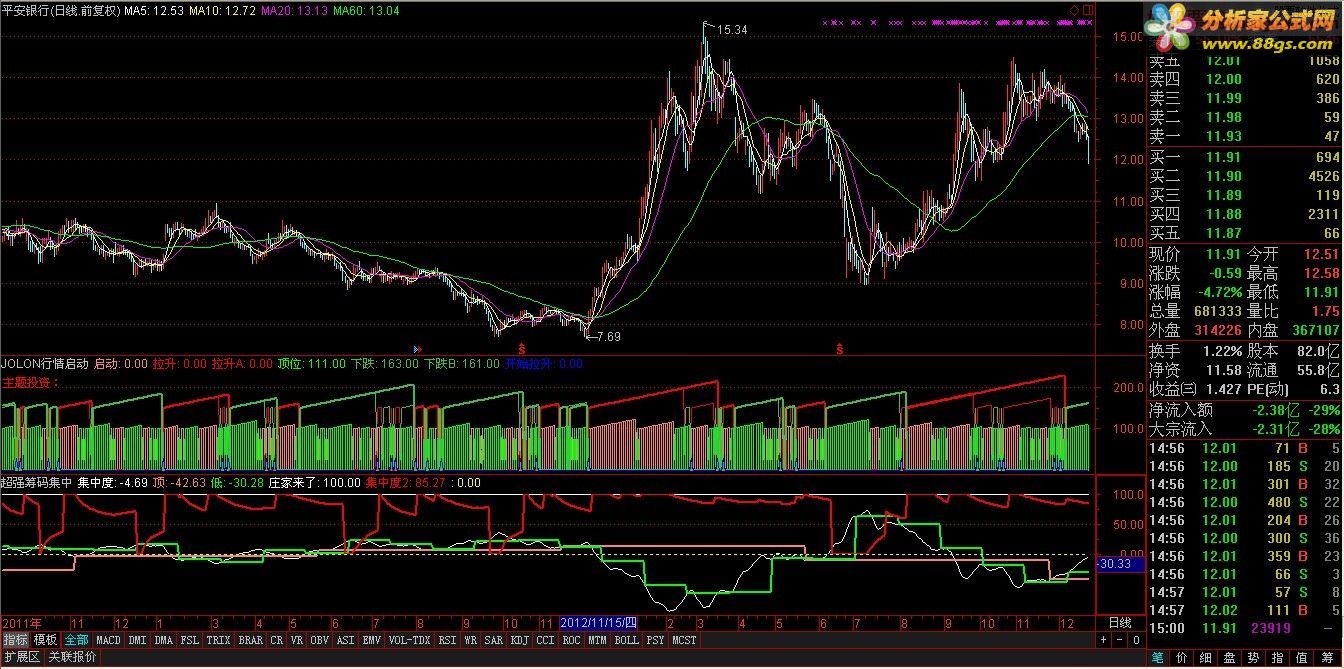Apply the FSL indicator

[189, 640]
